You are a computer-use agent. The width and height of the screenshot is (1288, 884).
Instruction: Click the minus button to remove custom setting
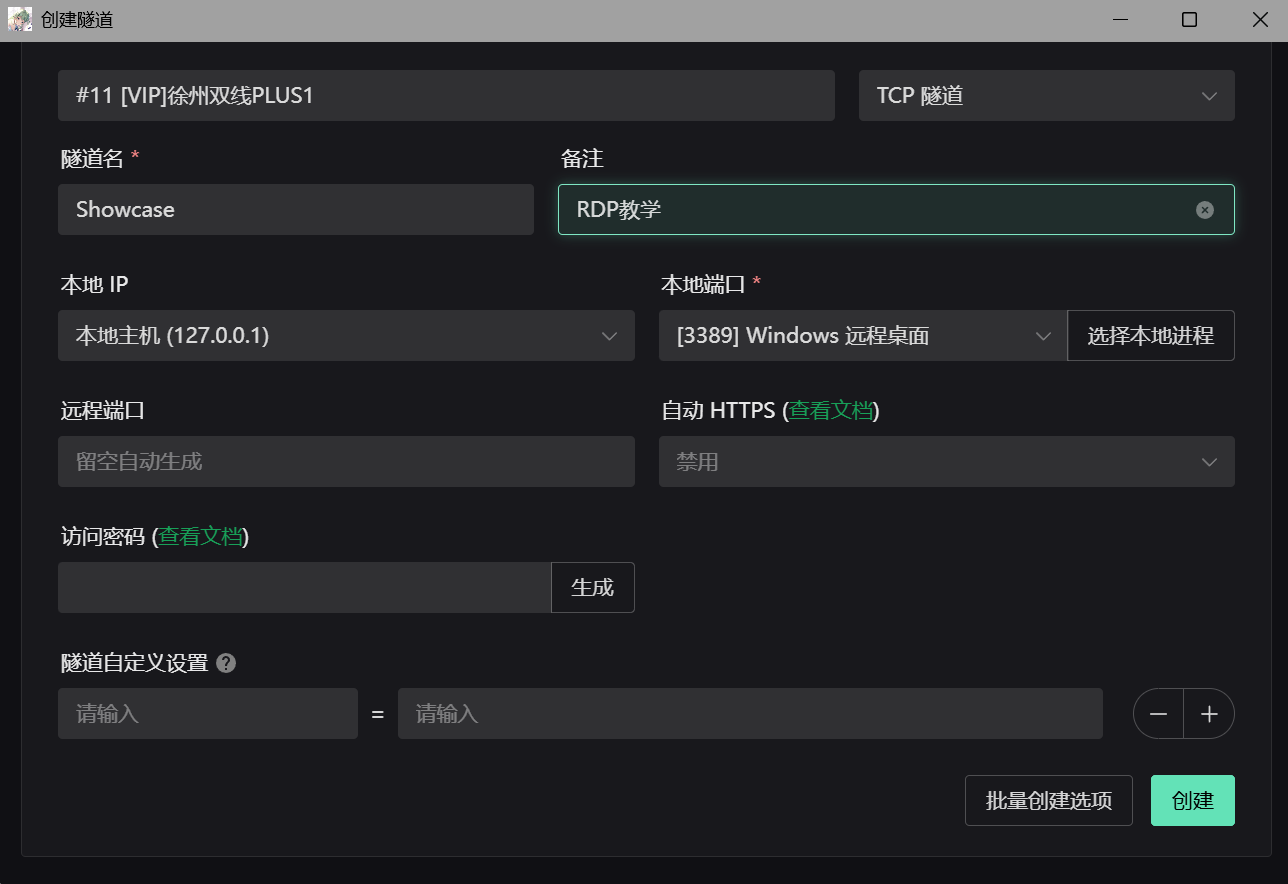(x=1159, y=714)
